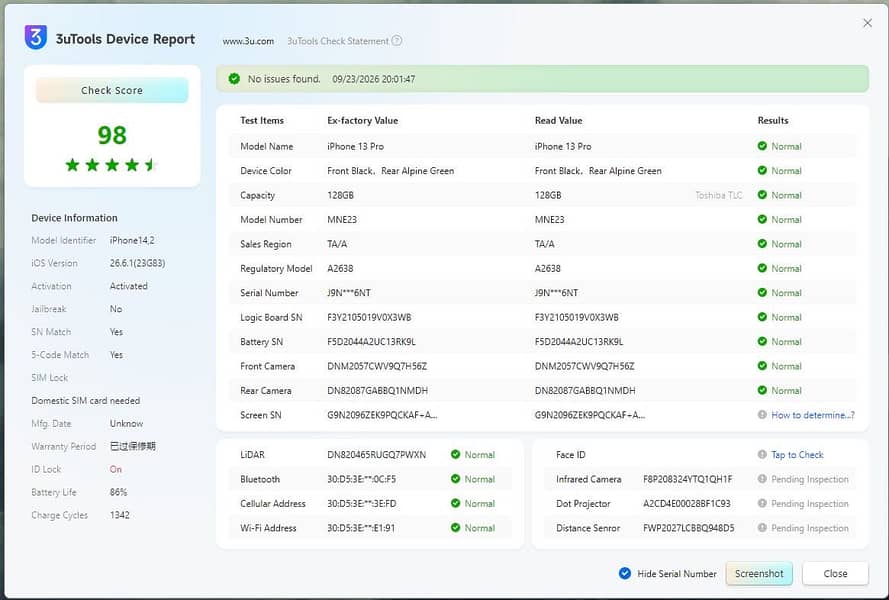Screen dimensions: 889x600
Task: Click the Bluetooth Normal status icon
Action: point(455,479)
